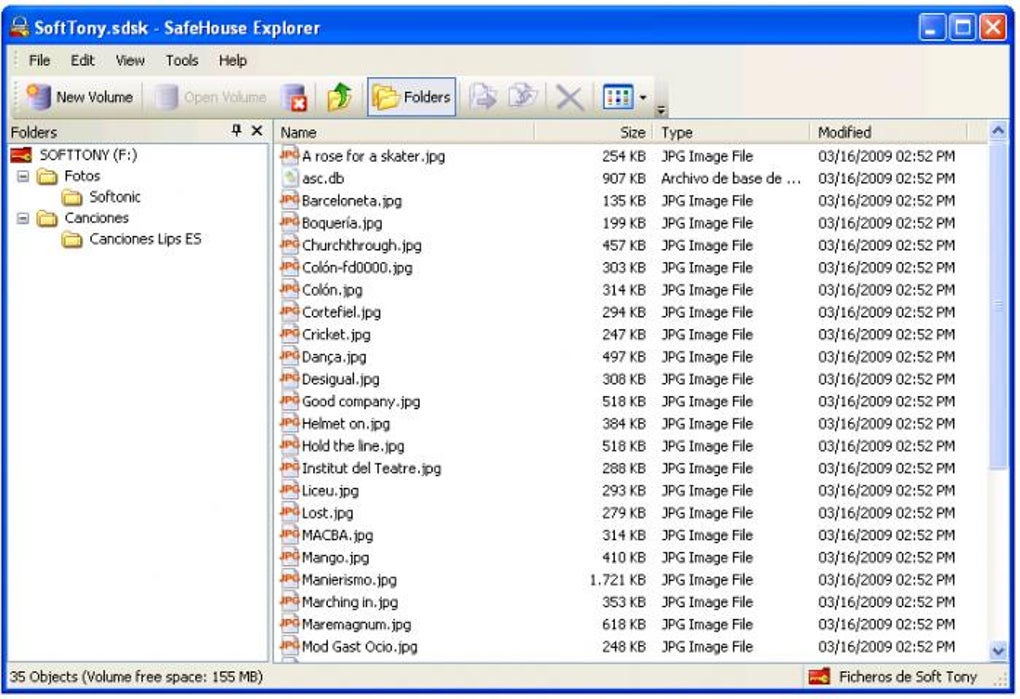Click the JPG icon beside Cricket.jpg
The height and width of the screenshot is (699, 1020).
[289, 334]
